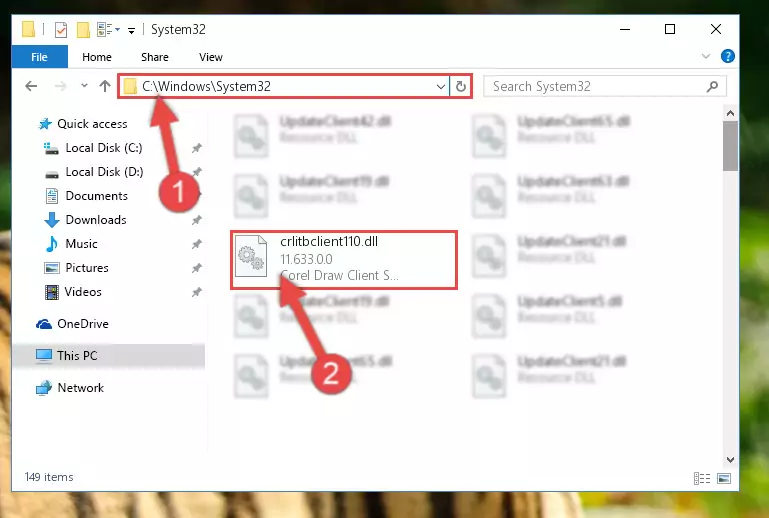
Task: Click scrollbar up arrow in file list
Action: pos(730,113)
